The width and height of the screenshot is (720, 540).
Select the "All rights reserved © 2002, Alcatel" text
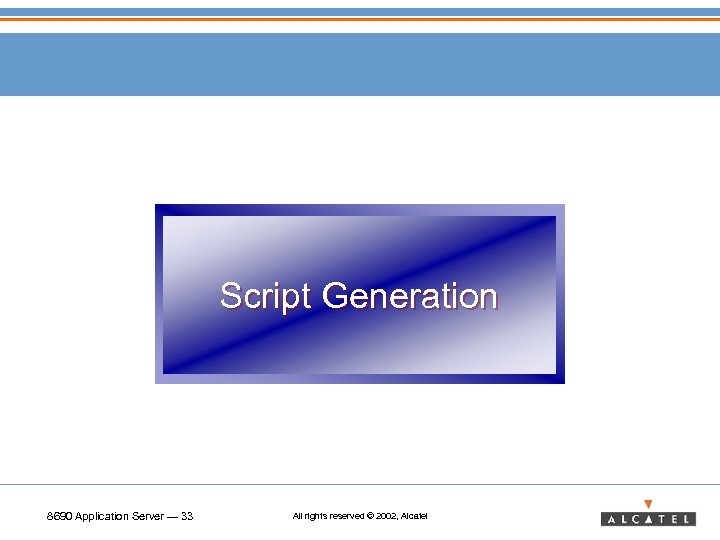(360, 516)
